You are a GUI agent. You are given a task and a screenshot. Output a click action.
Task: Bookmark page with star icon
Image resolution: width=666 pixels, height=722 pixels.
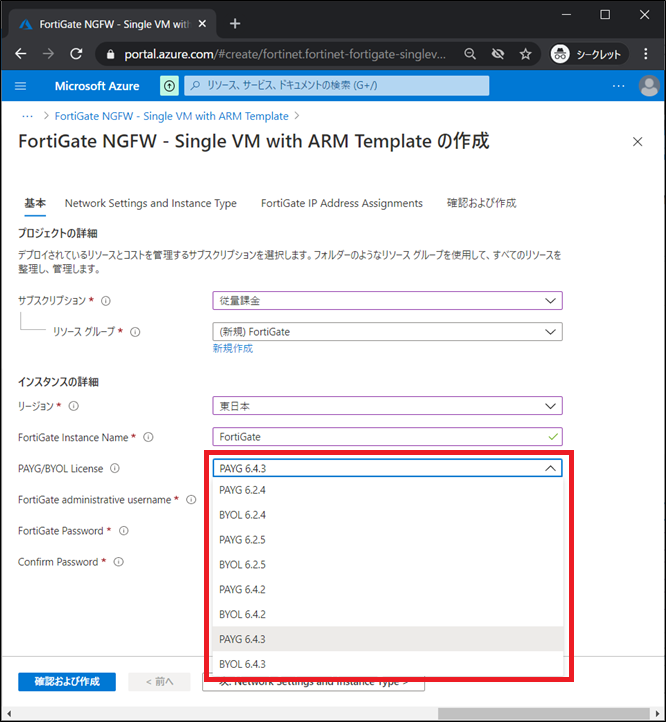525,54
